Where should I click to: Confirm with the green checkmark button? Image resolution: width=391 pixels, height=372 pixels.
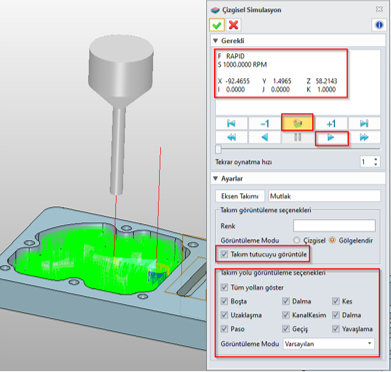[217, 25]
